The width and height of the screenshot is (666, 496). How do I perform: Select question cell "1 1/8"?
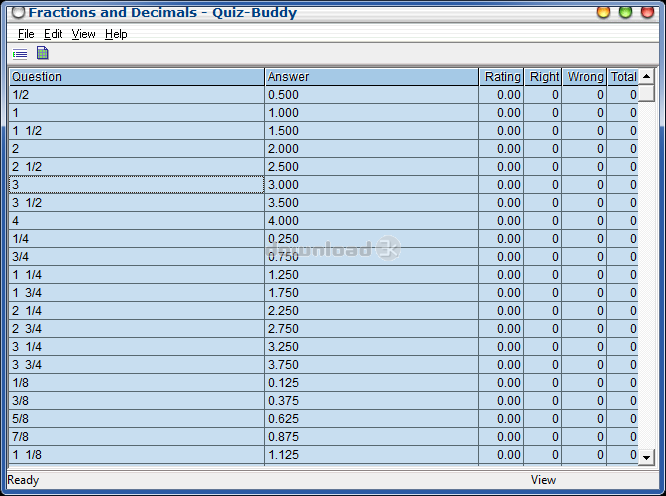click(x=137, y=455)
